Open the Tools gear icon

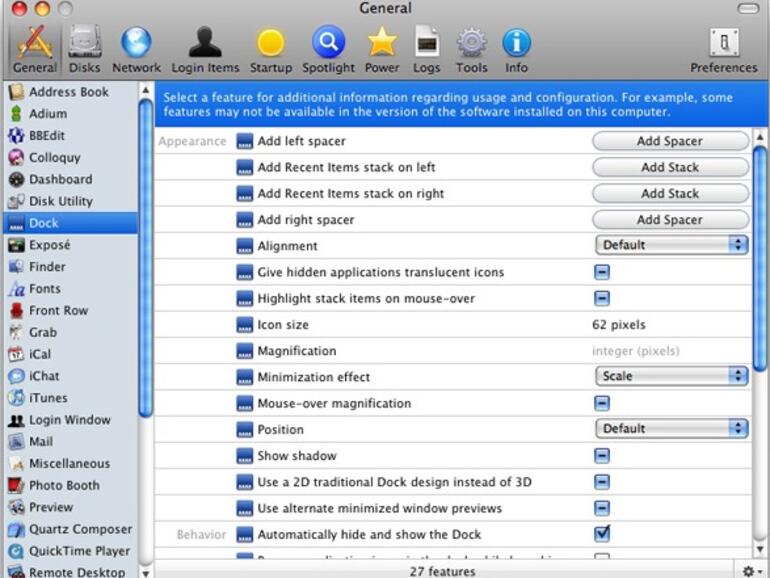471,48
